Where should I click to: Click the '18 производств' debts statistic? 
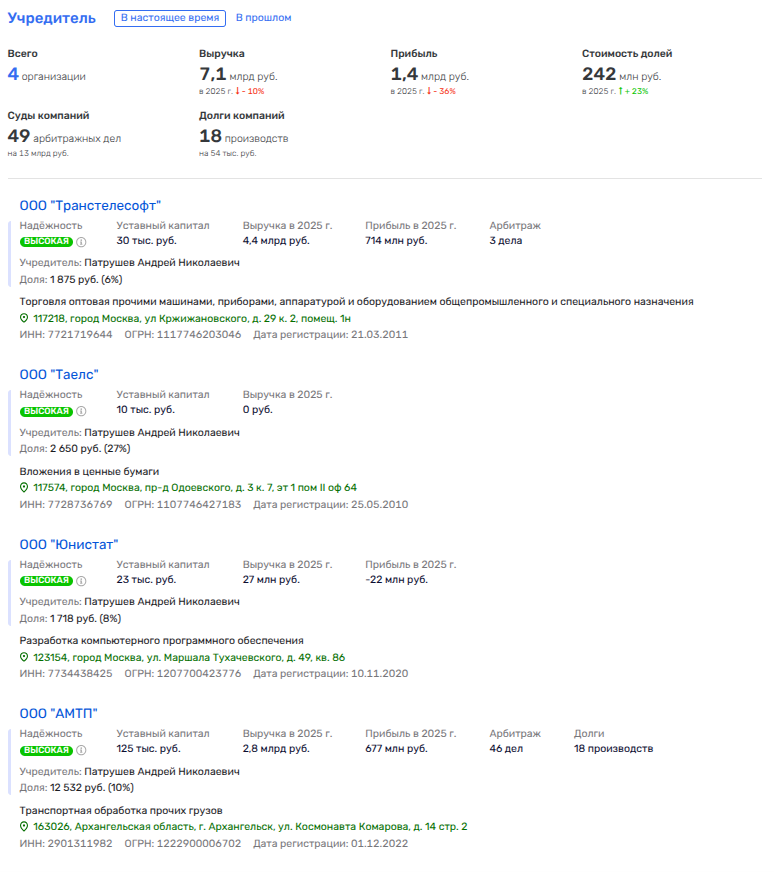coord(243,136)
